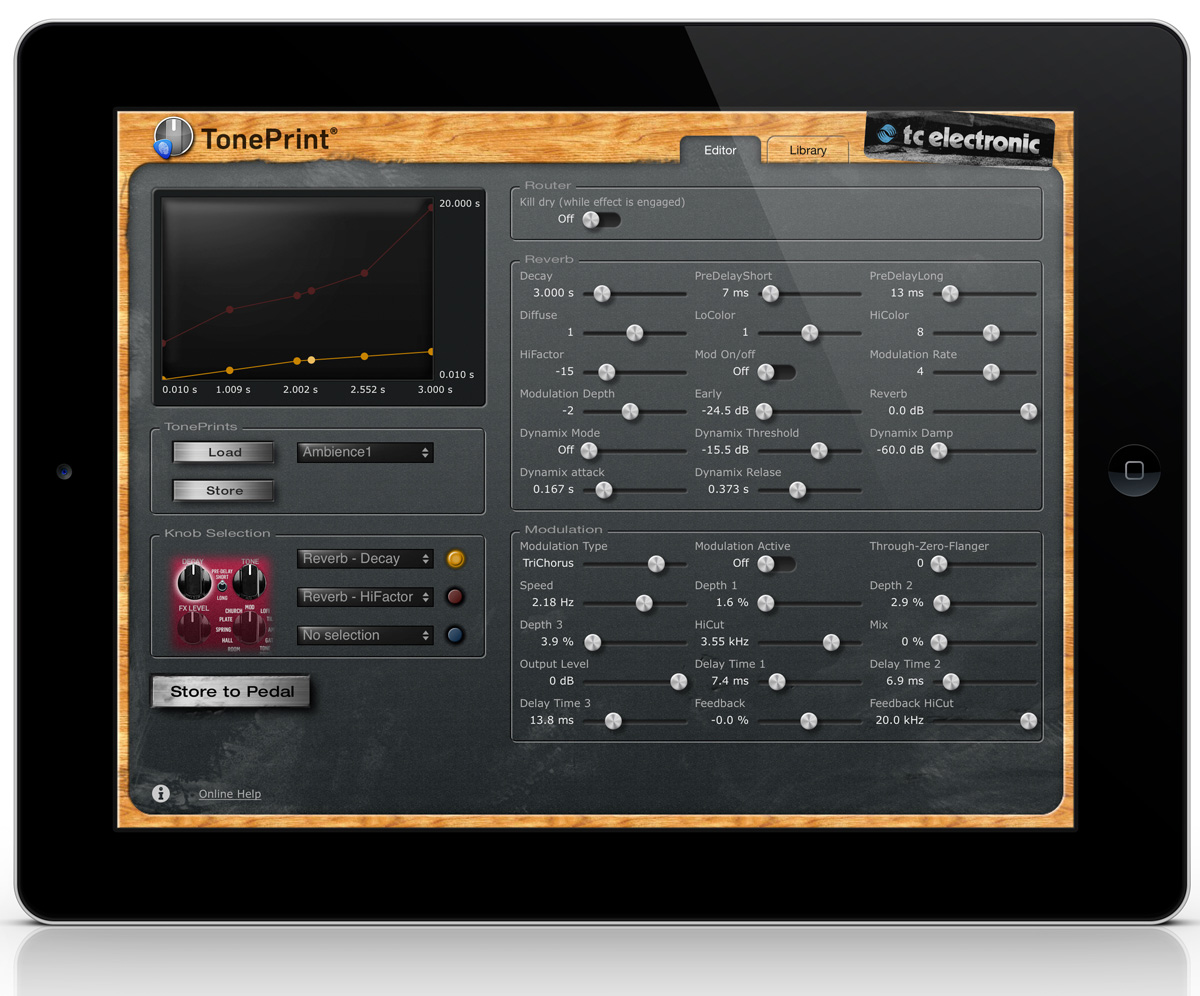Image resolution: width=1200 pixels, height=996 pixels.
Task: Click the Modulation Type slider knob
Action: coord(656,564)
